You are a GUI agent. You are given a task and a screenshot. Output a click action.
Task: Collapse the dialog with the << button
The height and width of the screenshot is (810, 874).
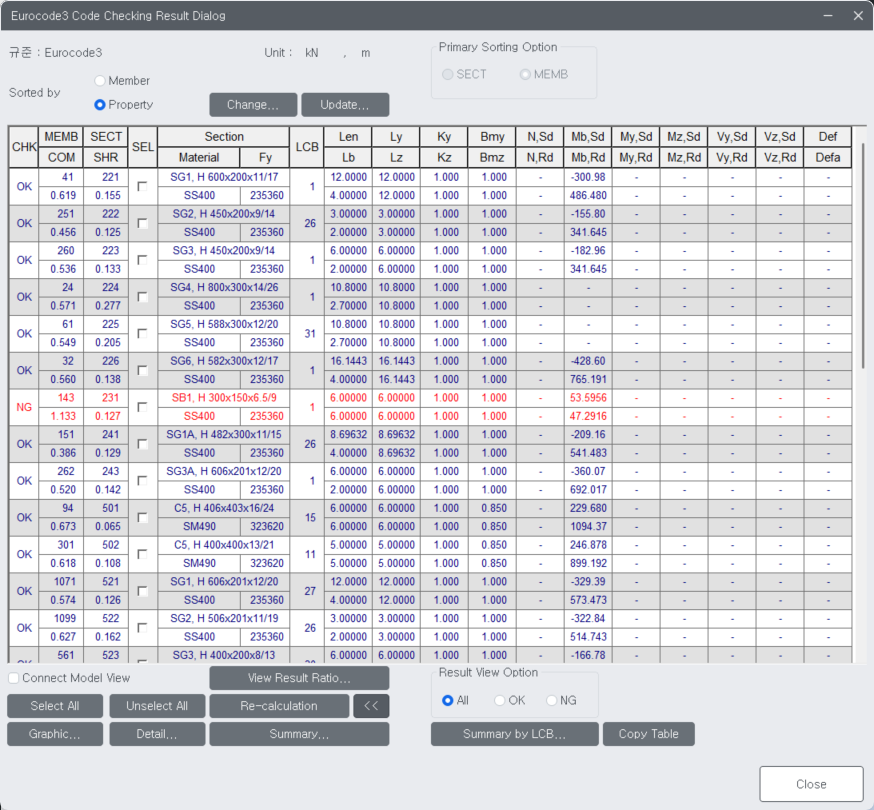(371, 705)
